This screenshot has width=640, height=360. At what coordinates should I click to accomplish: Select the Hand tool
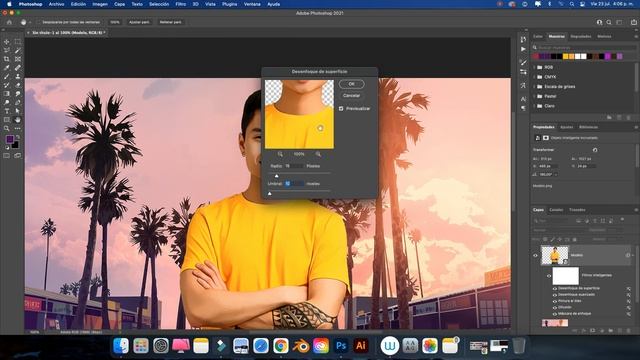18,120
